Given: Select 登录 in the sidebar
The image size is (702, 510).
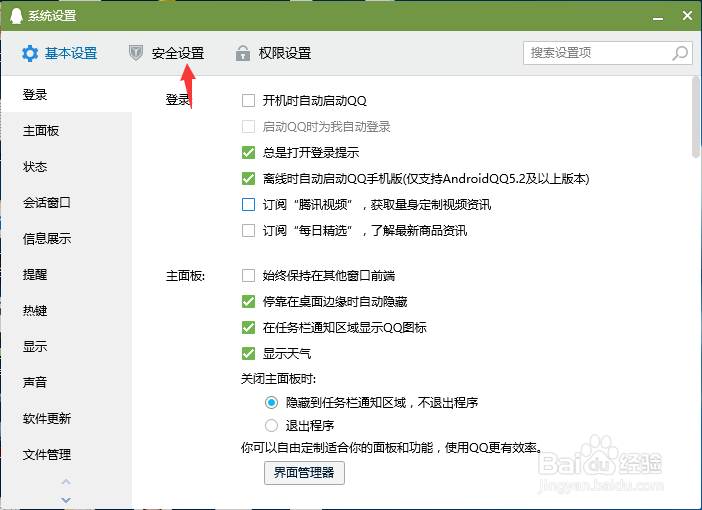Looking at the screenshot, I should click(x=66, y=94).
